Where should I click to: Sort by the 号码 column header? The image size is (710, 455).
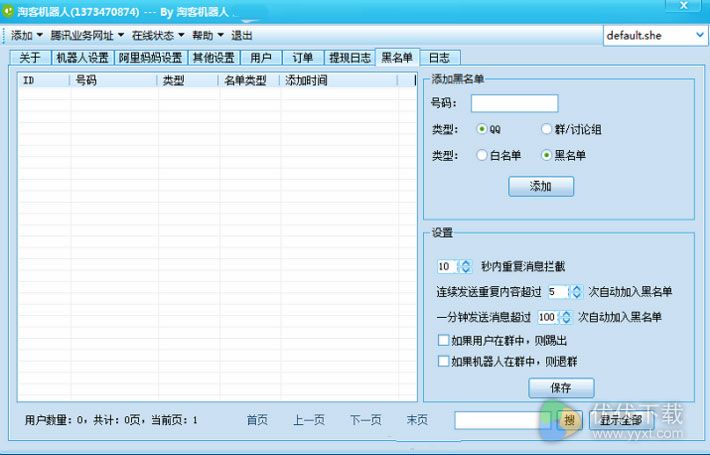(114, 81)
